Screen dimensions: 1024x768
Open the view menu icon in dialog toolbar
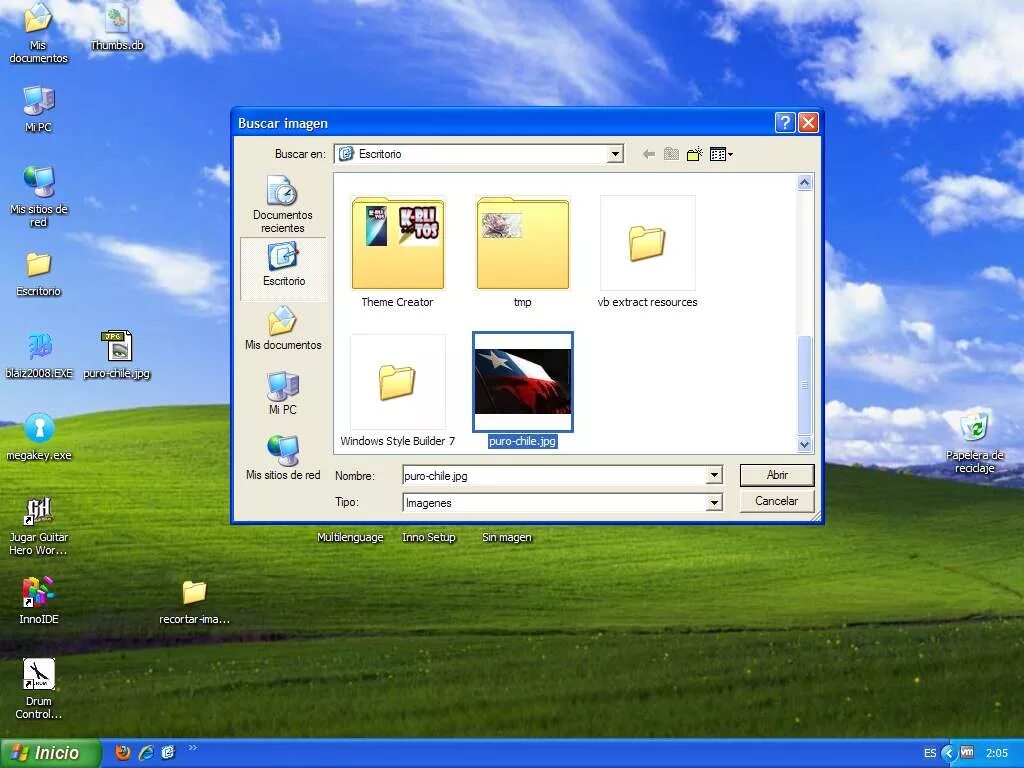(x=721, y=154)
